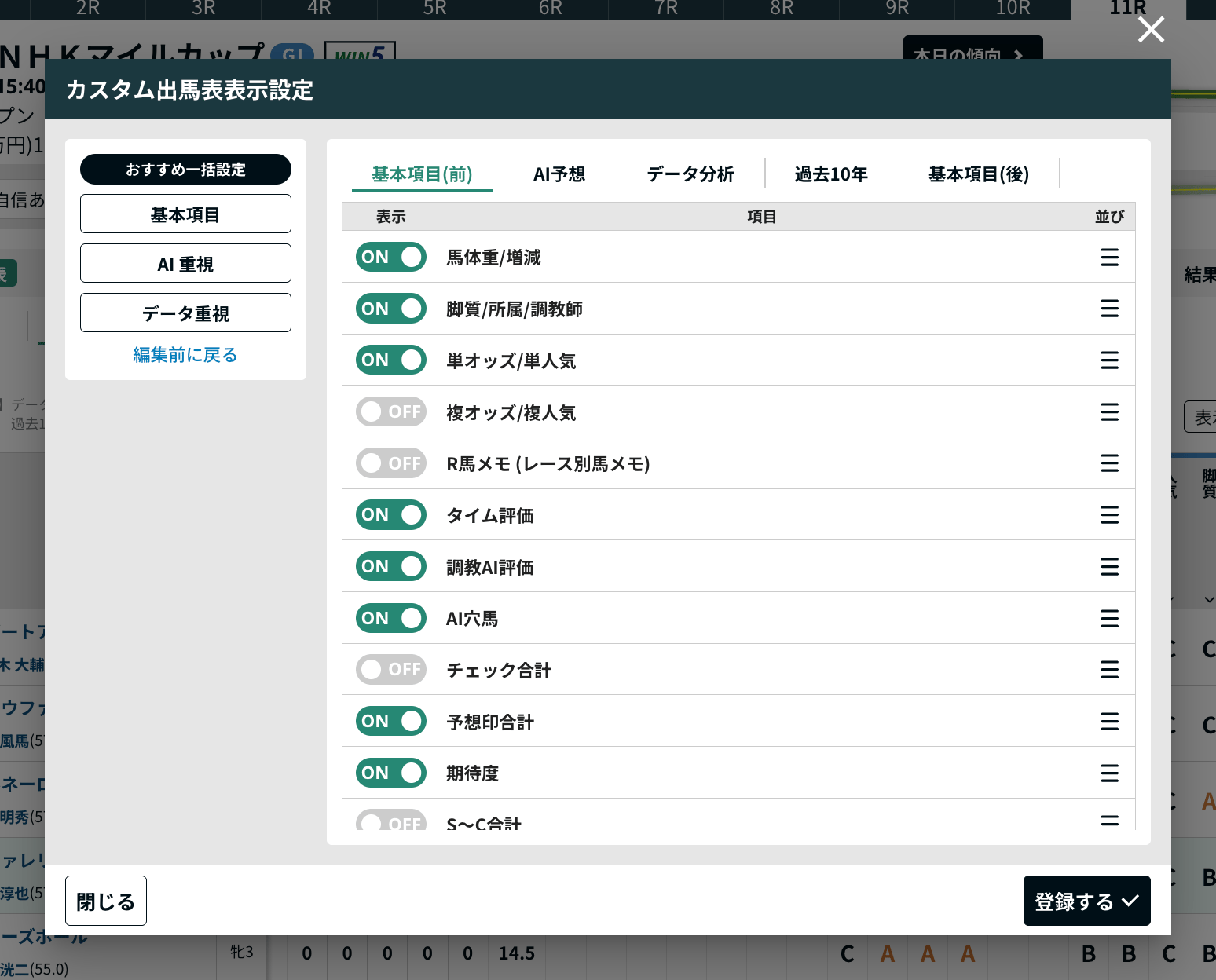Reorder handle for R馬メモ row
This screenshot has height=980, width=1216.
coord(1109,463)
